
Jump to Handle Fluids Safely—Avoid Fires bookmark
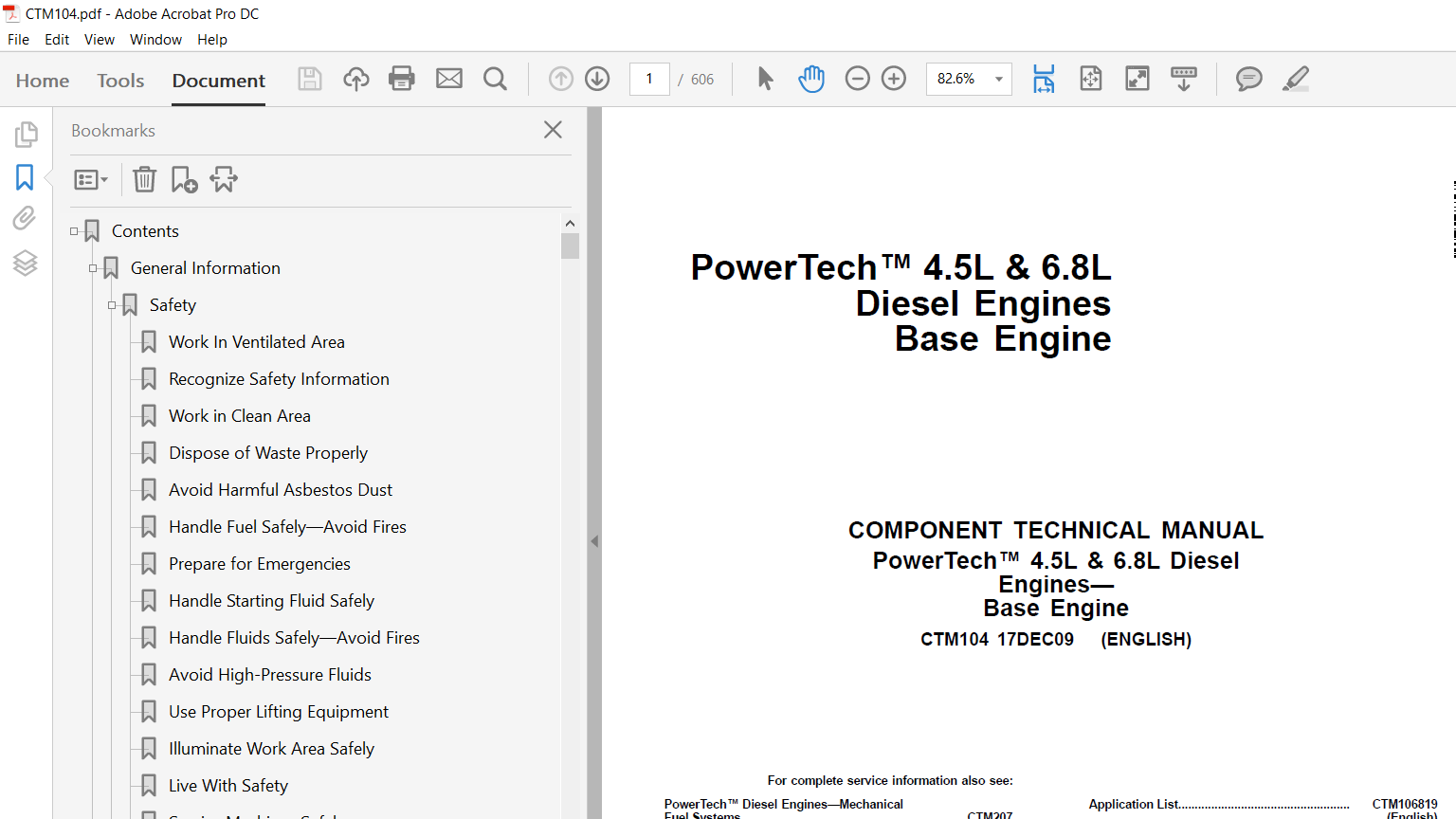coord(294,638)
